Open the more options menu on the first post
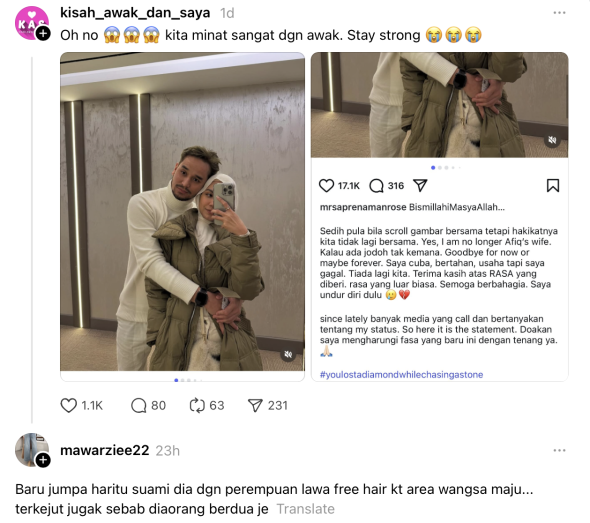 pyautogui.click(x=559, y=13)
